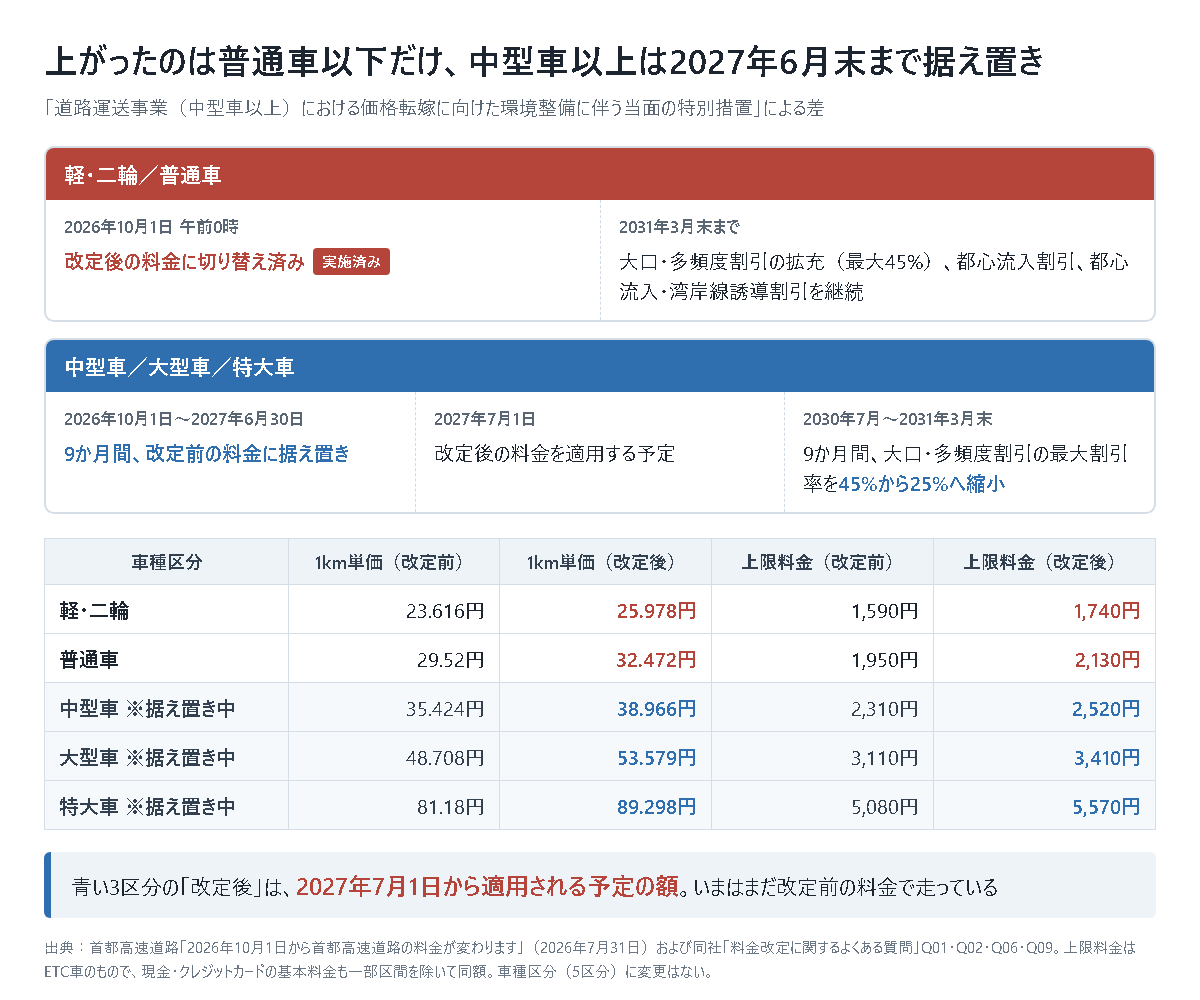The image size is (1200, 1000).
Task: Click the 実施済み badge
Action: (x=351, y=262)
